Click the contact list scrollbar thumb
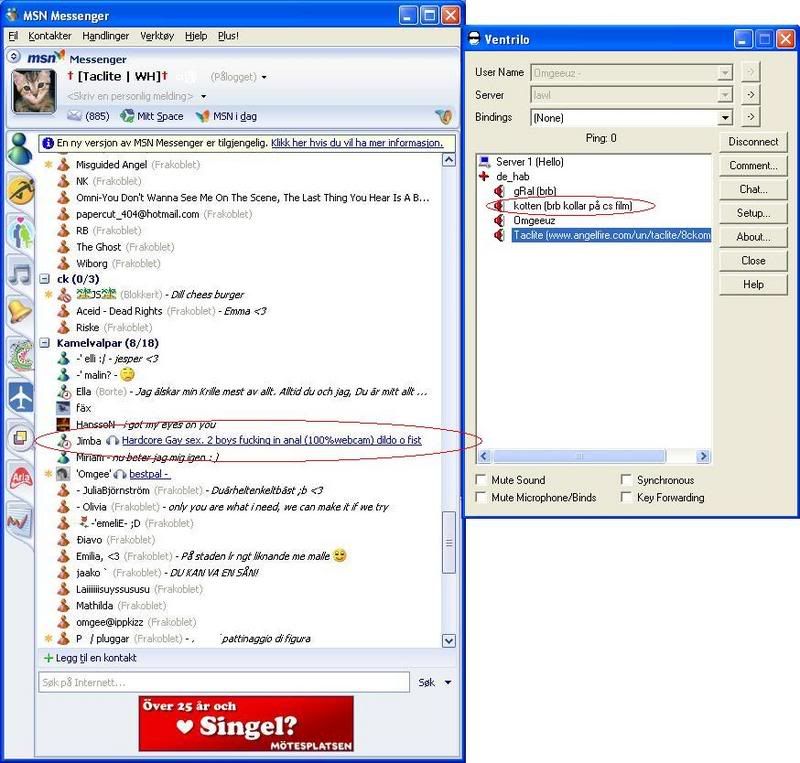The image size is (800, 763). tap(448, 543)
